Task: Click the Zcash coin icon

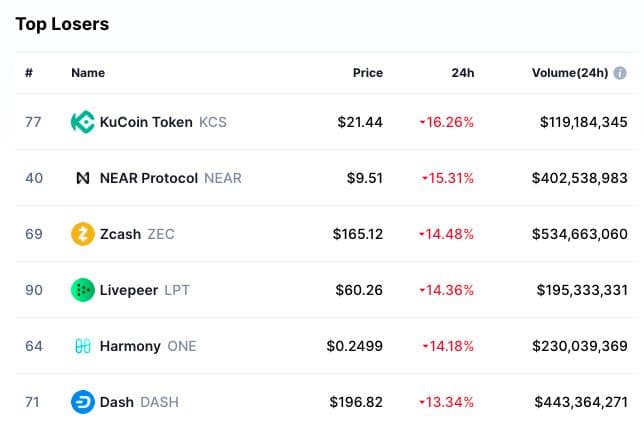Action: 82,234
